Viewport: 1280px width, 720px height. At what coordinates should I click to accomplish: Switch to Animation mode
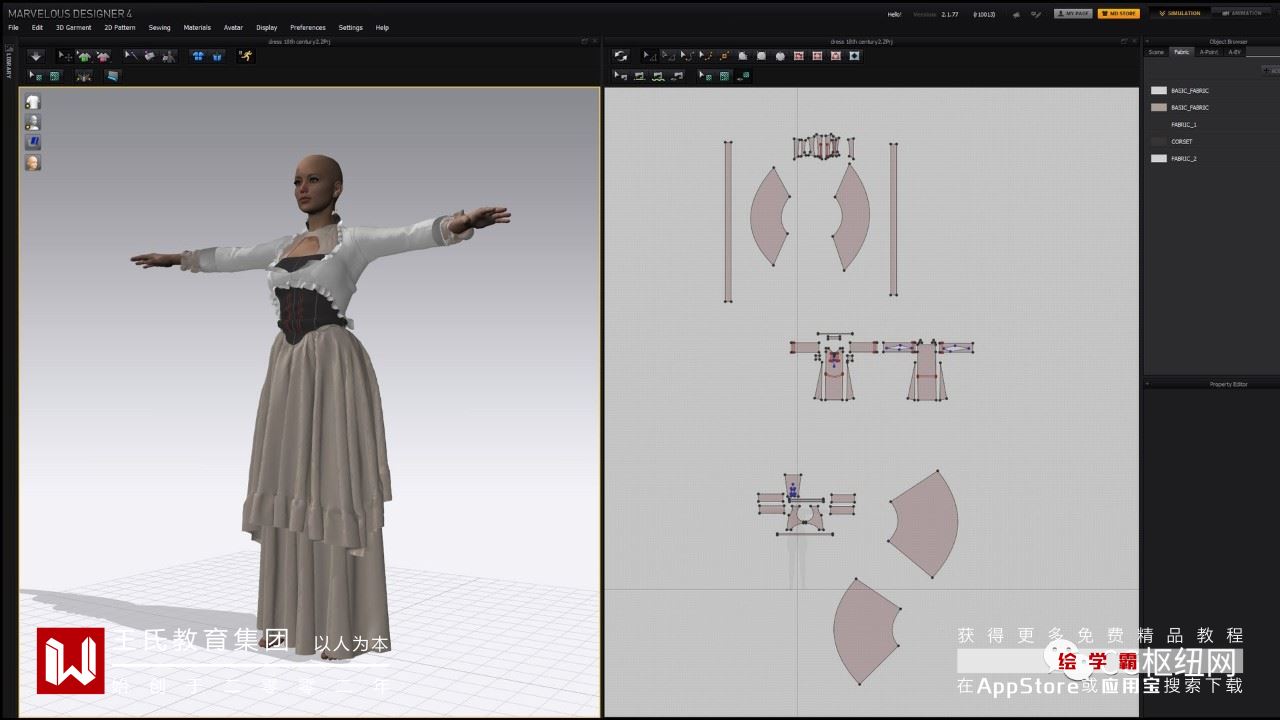pyautogui.click(x=1242, y=14)
